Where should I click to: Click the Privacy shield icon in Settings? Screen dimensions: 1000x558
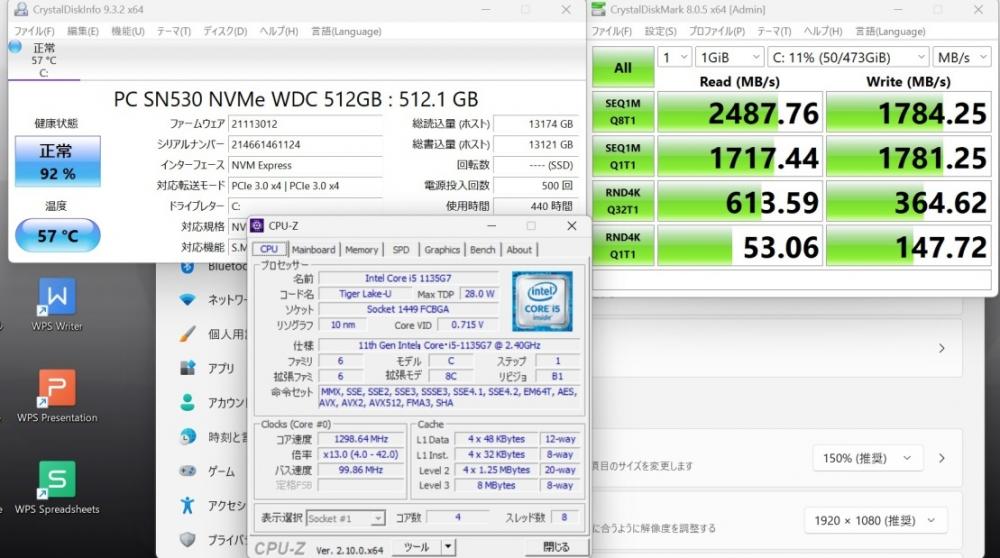pyautogui.click(x=188, y=540)
